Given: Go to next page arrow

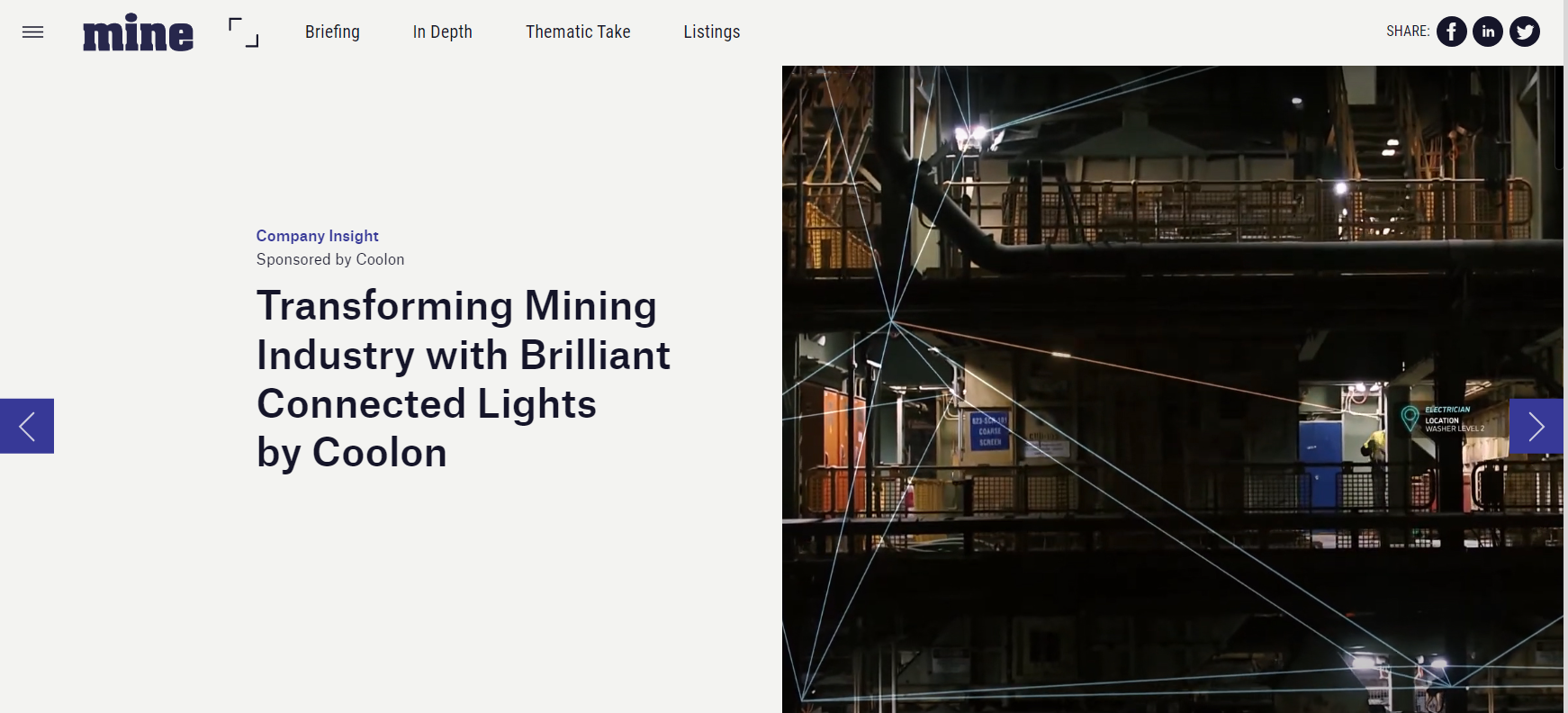Looking at the screenshot, I should (1536, 426).
